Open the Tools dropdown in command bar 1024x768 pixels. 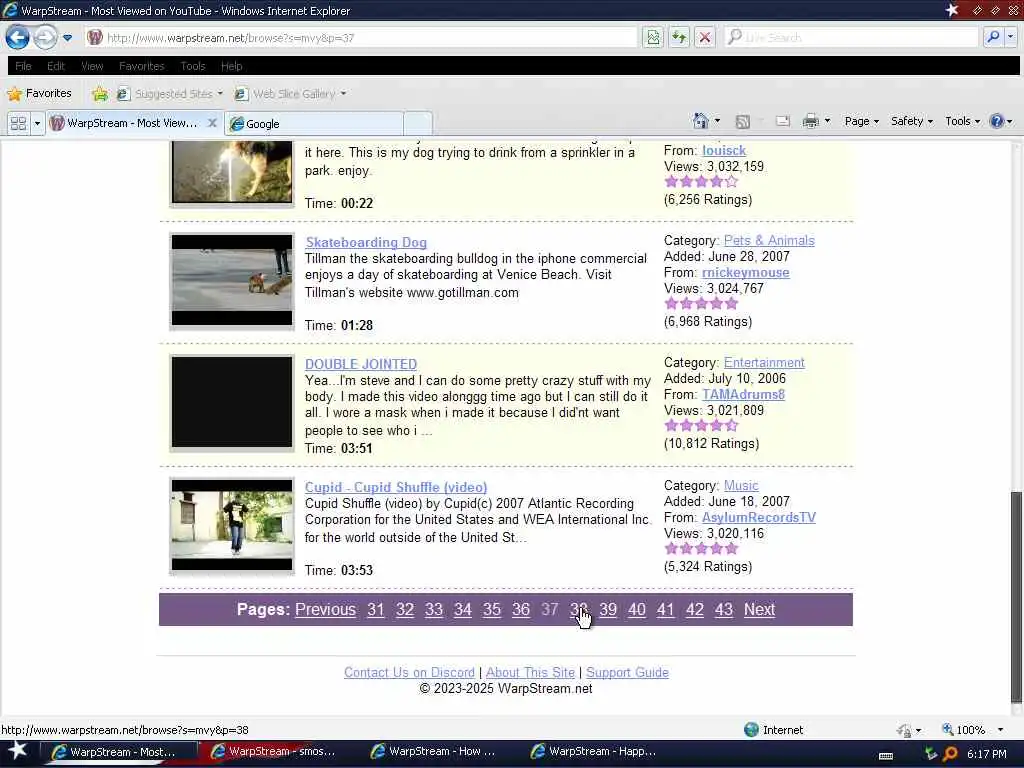pos(963,121)
